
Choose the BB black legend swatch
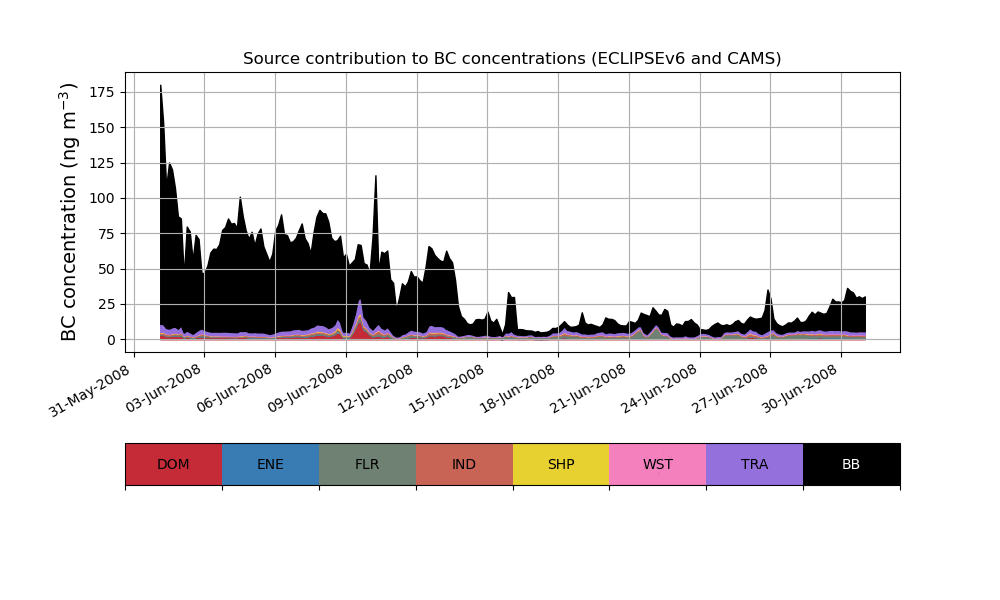(851, 464)
